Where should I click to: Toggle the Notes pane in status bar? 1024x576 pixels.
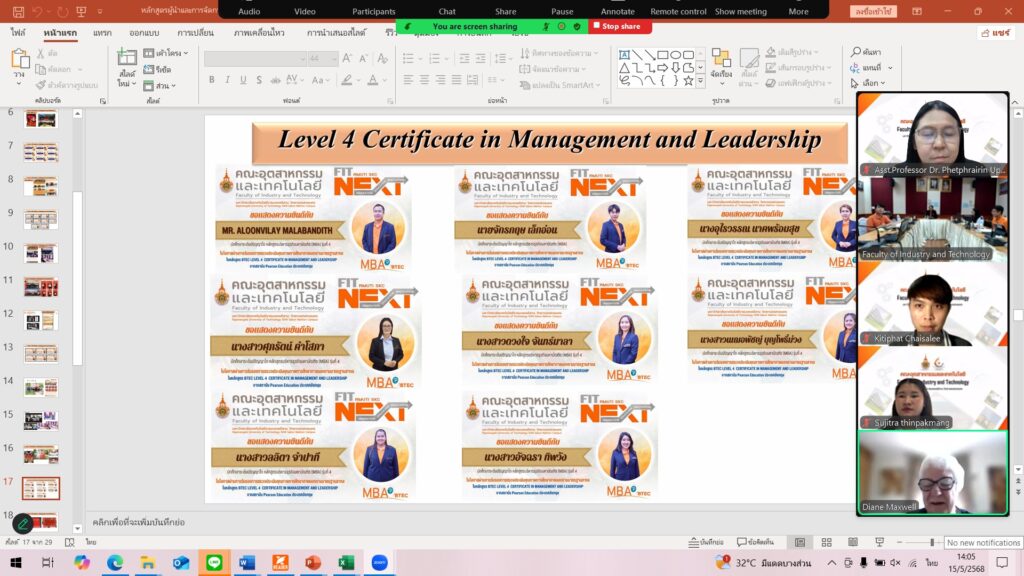[x=705, y=542]
